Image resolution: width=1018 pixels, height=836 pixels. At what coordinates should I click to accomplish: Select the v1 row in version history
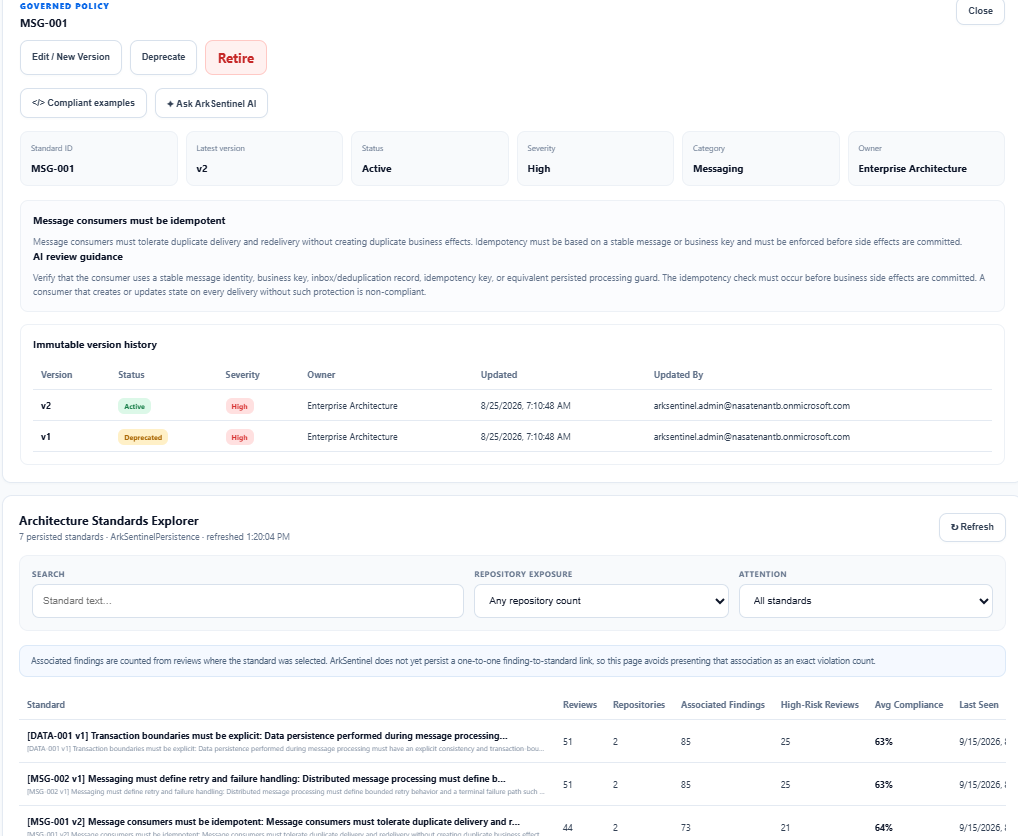pyautogui.click(x=512, y=437)
